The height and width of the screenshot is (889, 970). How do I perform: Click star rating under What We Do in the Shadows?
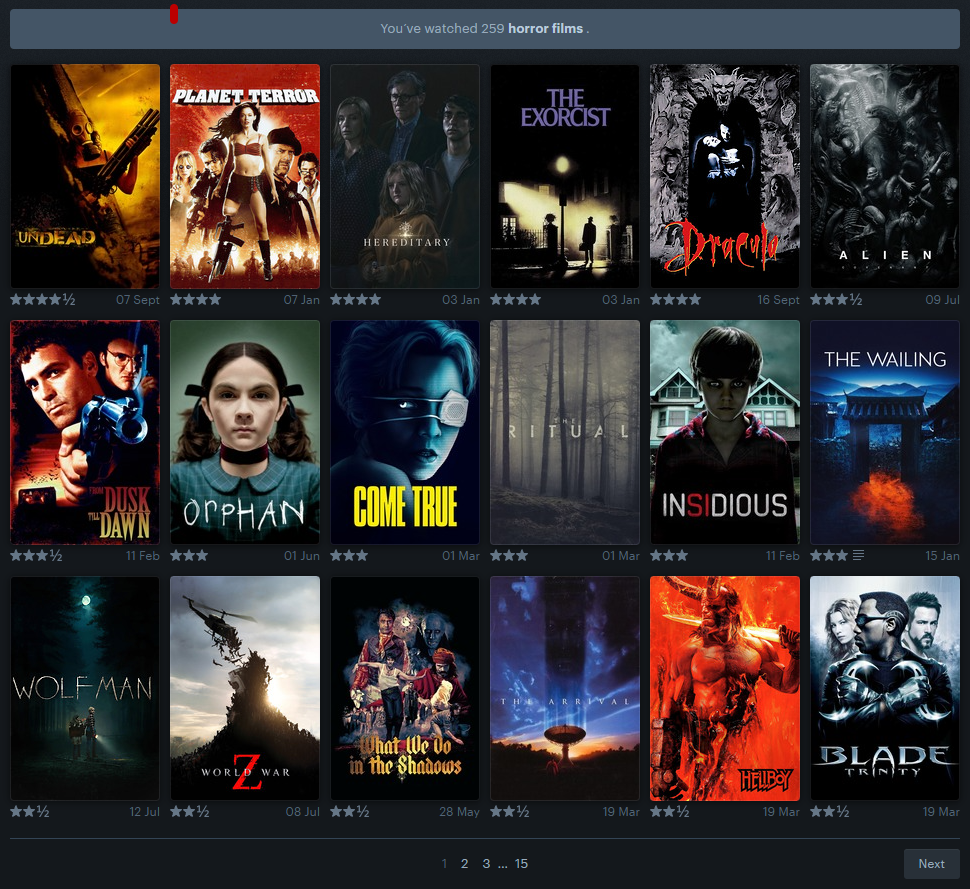pyautogui.click(x=350, y=812)
